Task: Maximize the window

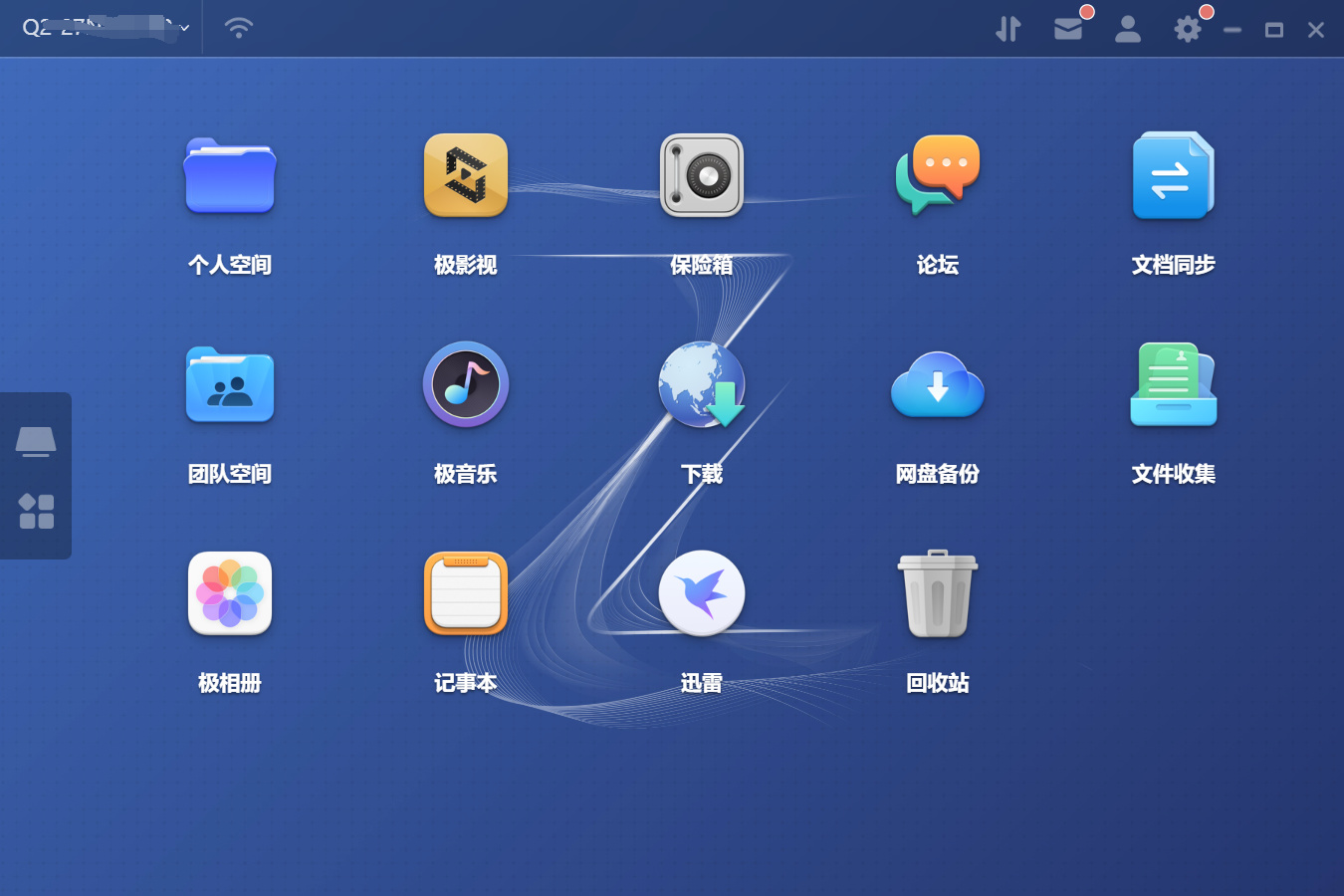Action: tap(1274, 30)
